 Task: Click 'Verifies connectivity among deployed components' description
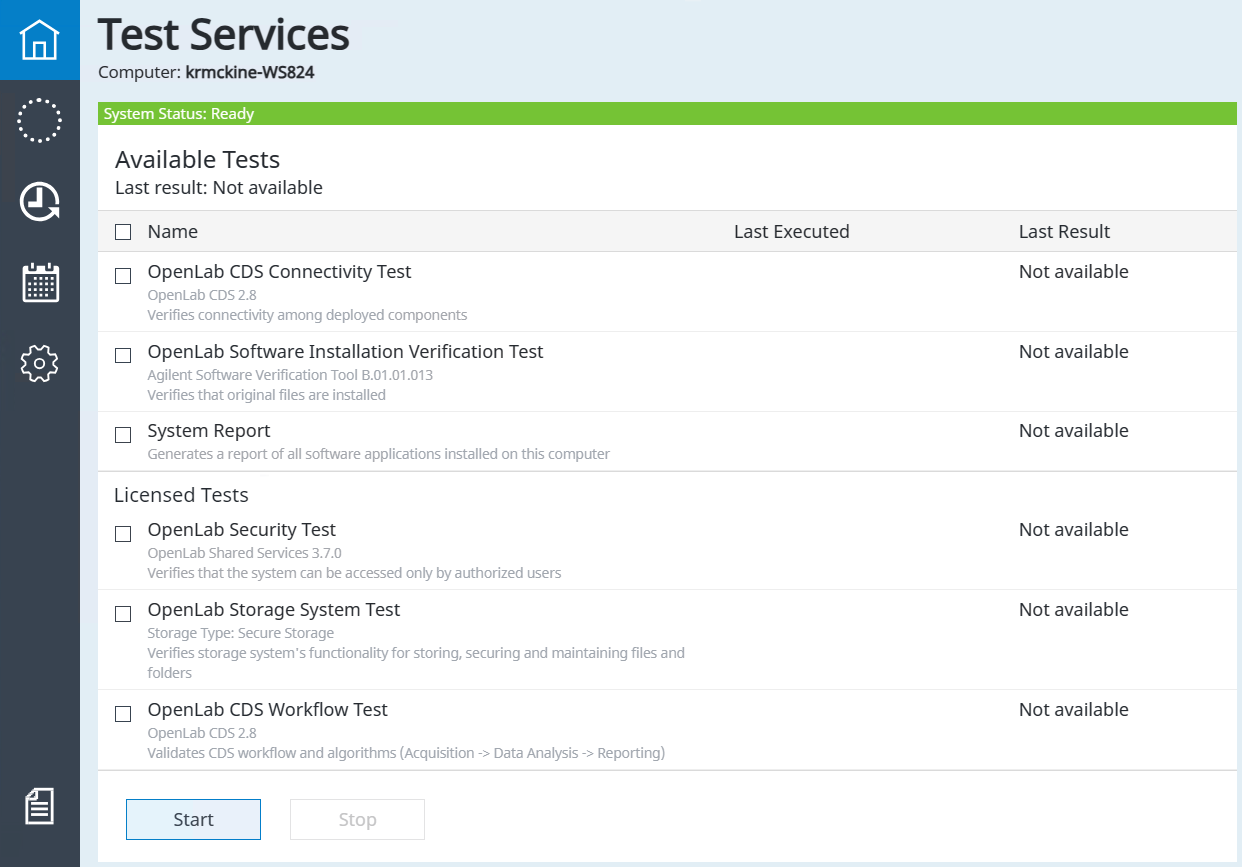click(307, 315)
